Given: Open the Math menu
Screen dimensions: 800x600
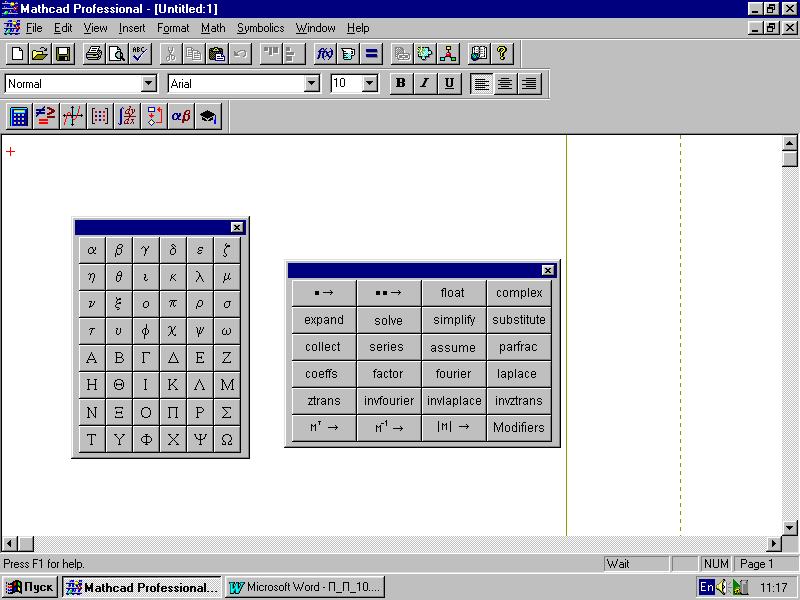Looking at the screenshot, I should (x=213, y=28).
